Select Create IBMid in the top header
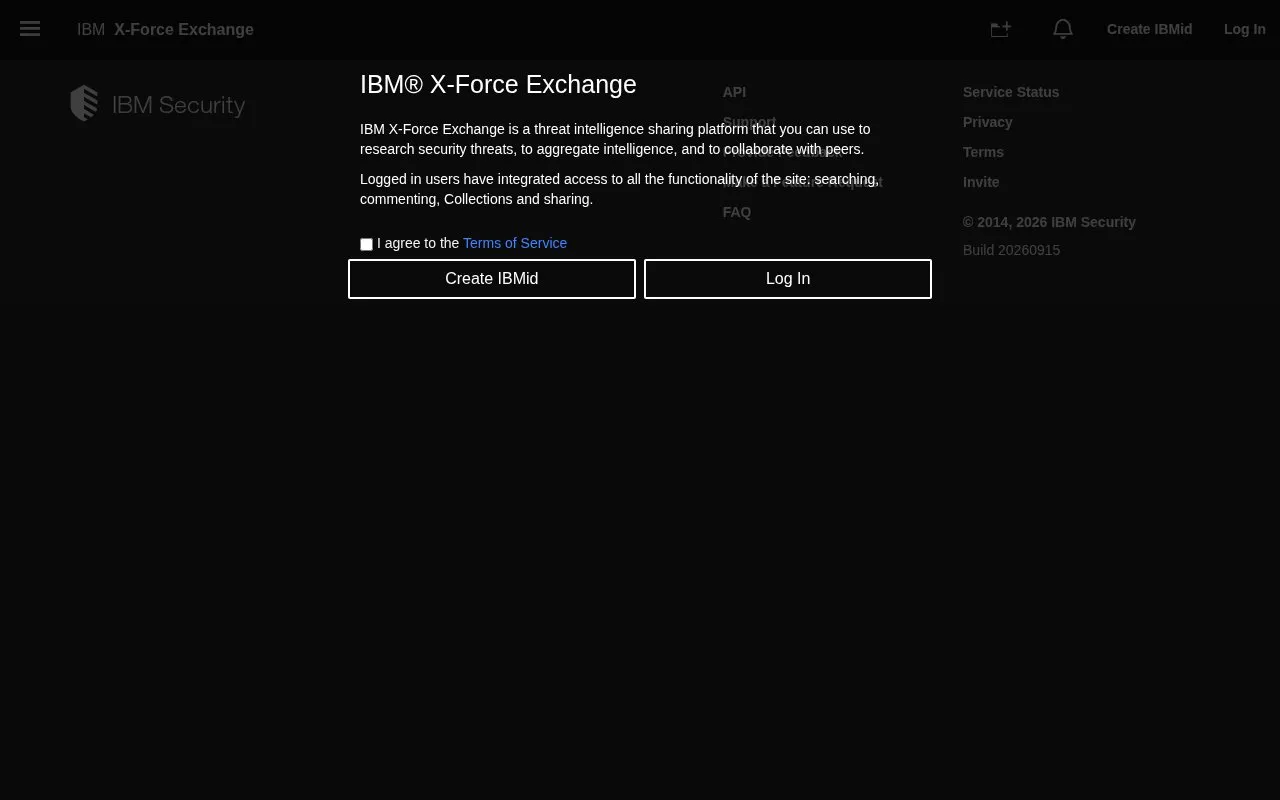Image resolution: width=1280 pixels, height=800 pixels. click(1149, 29)
